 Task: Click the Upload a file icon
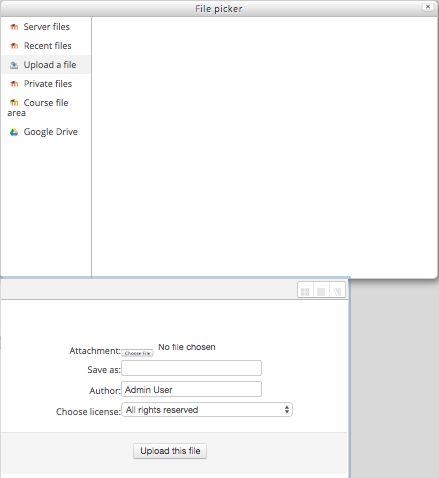[14, 65]
